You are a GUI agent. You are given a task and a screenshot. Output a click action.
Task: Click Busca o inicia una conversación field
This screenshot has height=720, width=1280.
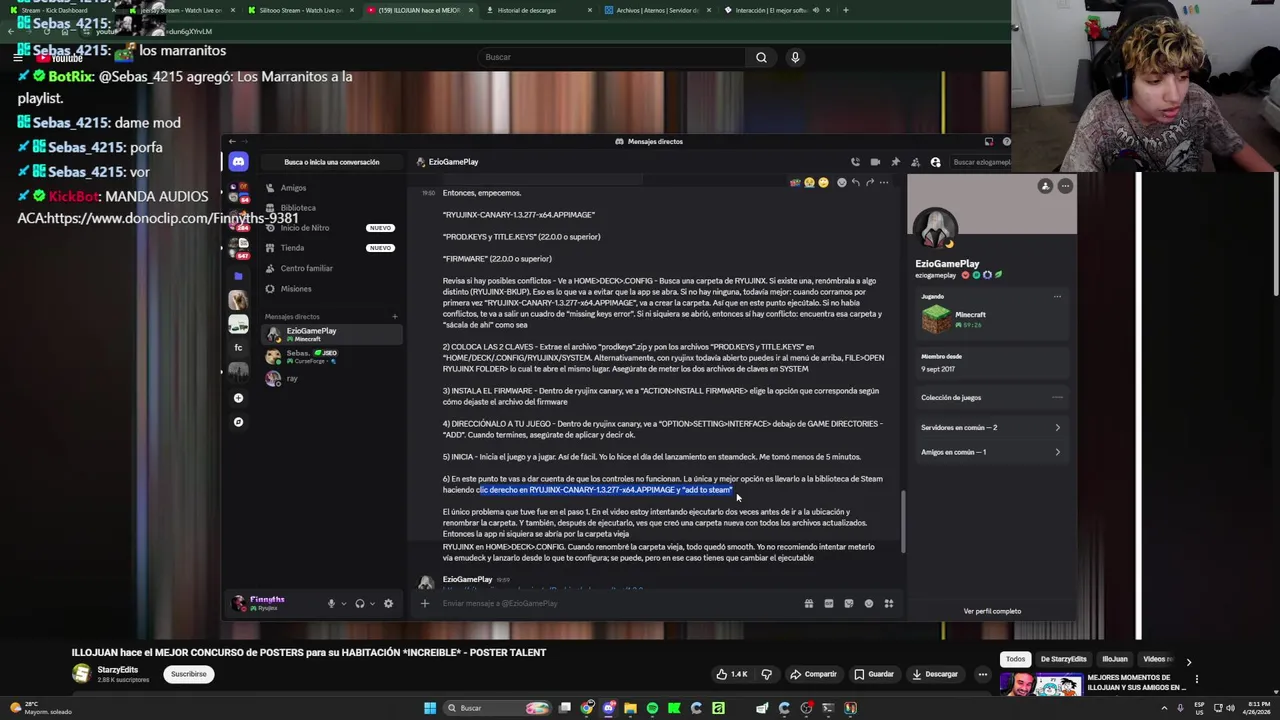331,162
